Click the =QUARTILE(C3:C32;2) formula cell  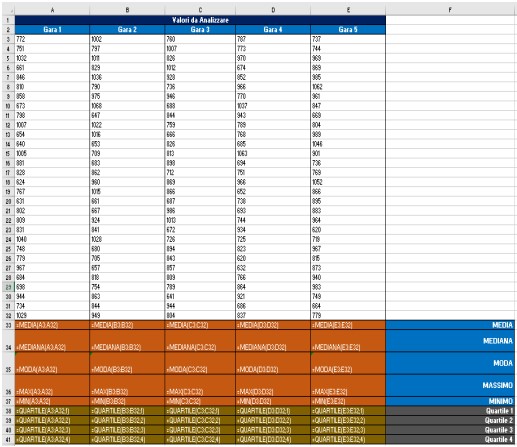[x=200, y=420]
